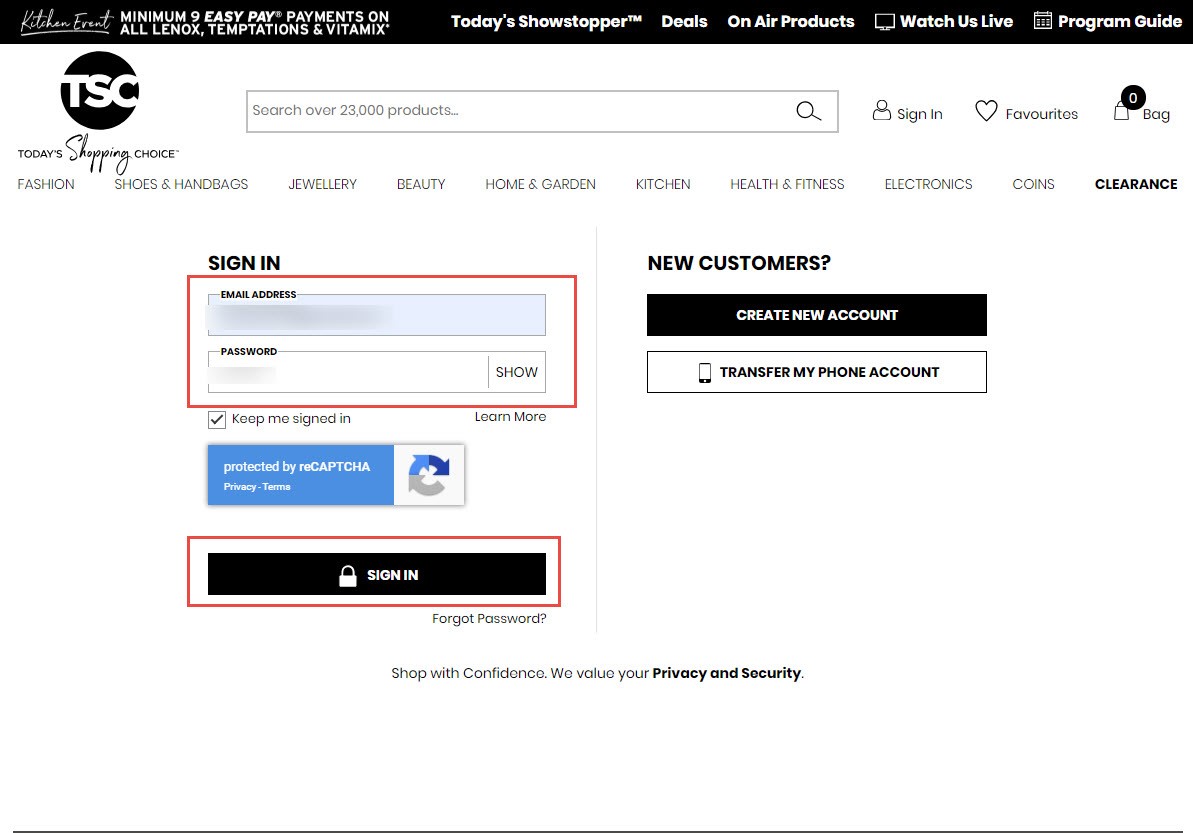The image size is (1193, 833).
Task: Focus the Email Address field
Action: [x=377, y=315]
